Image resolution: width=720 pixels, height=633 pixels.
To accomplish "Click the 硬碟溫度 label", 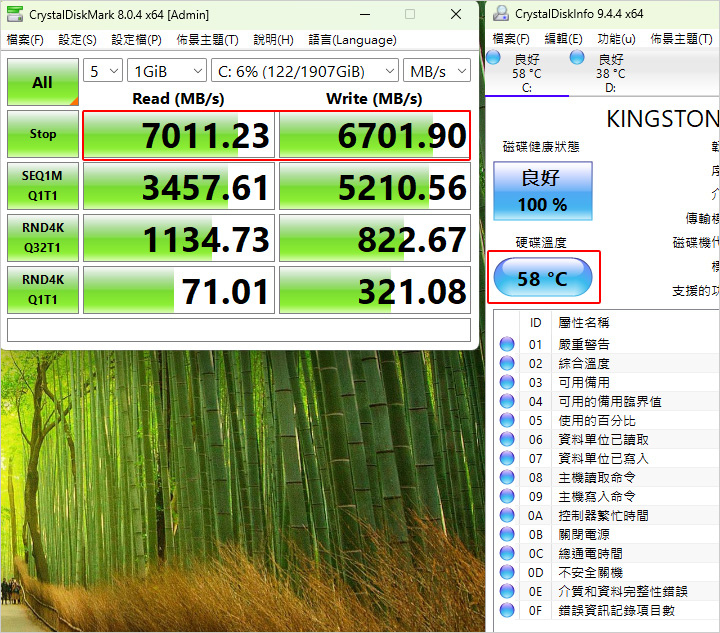I will [541, 243].
